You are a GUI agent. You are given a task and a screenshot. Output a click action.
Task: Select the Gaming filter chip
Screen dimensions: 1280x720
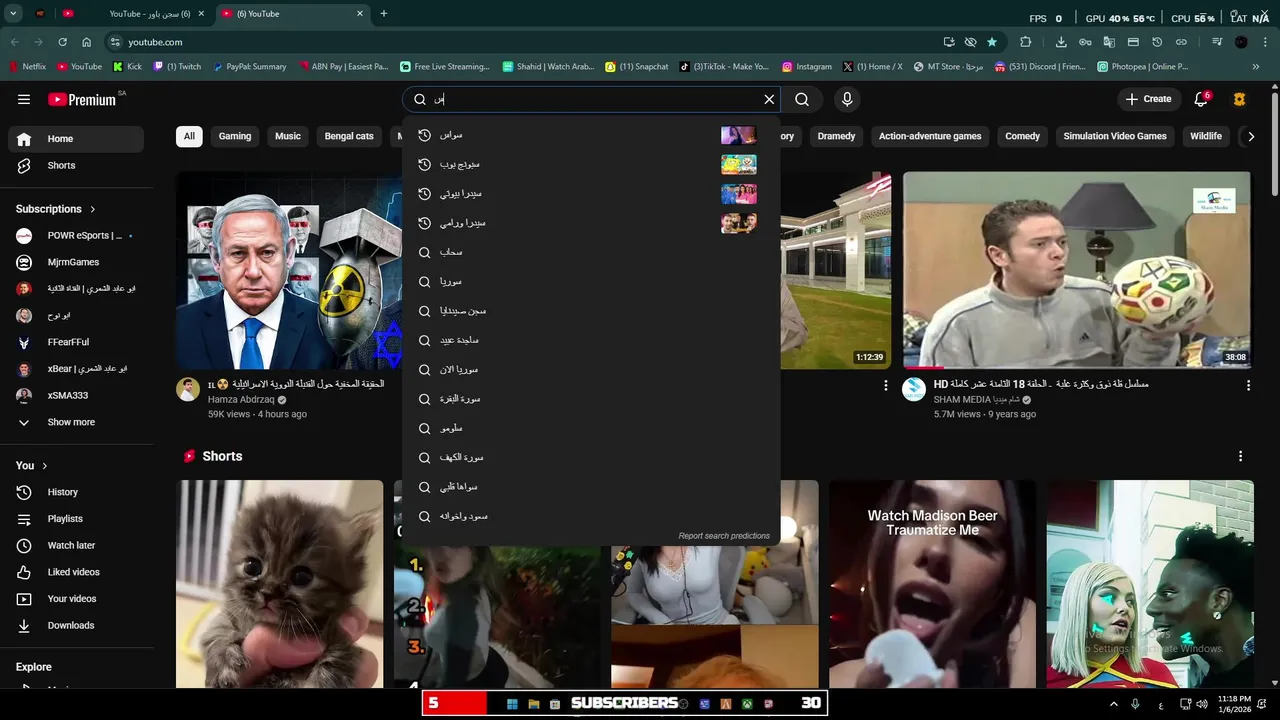(x=235, y=136)
